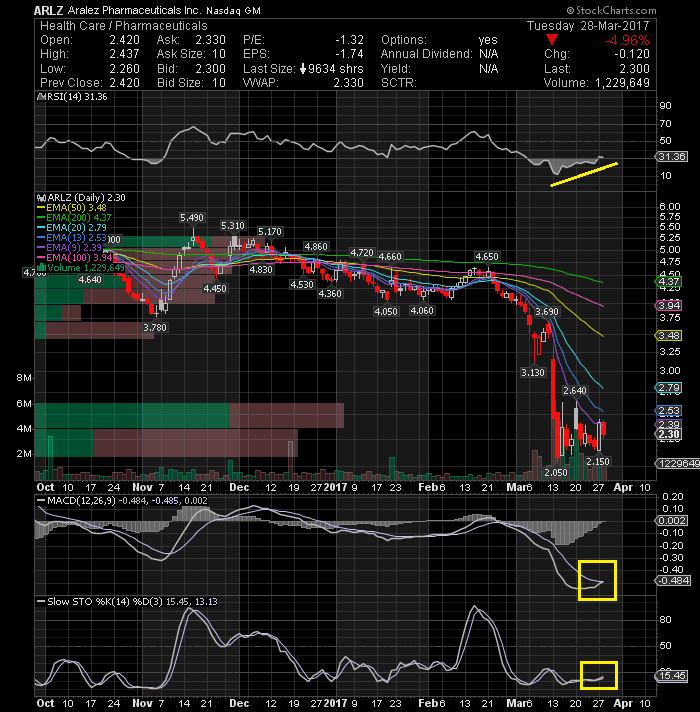Image resolution: width=700 pixels, height=712 pixels.
Task: Click the Chg value -0.120
Action: pyautogui.click(x=632, y=54)
